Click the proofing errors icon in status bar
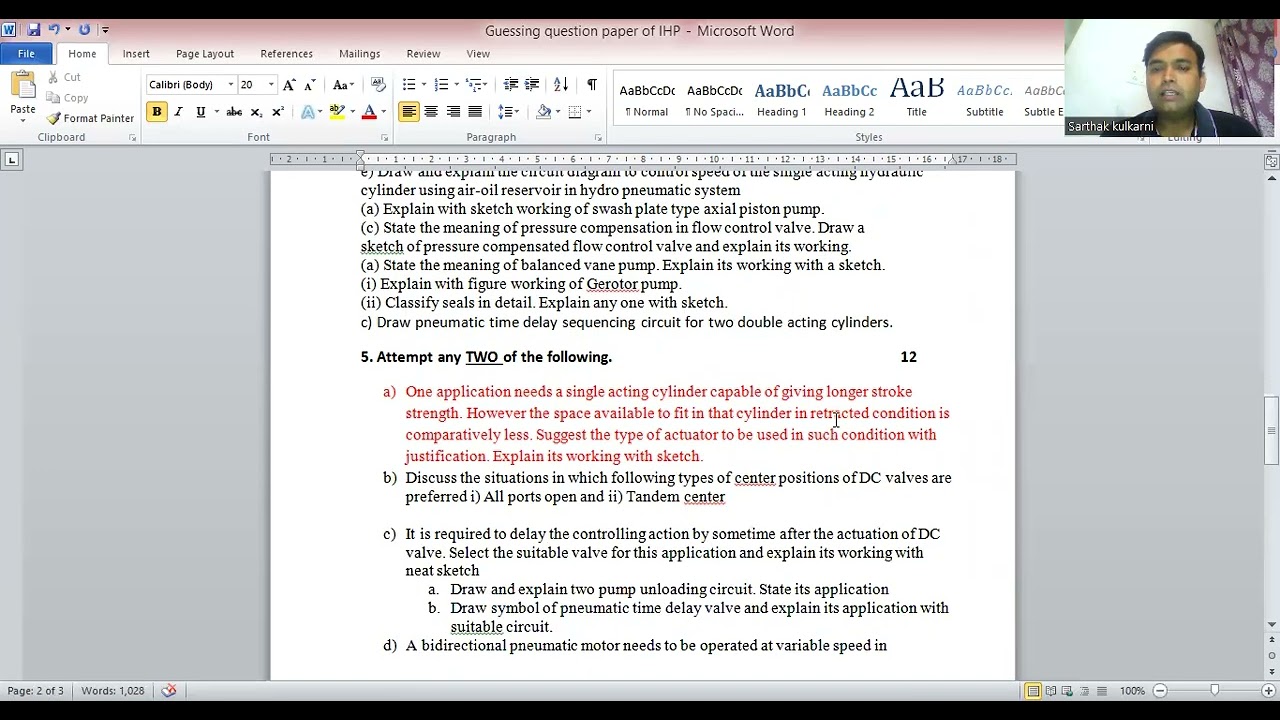 pyautogui.click(x=169, y=690)
